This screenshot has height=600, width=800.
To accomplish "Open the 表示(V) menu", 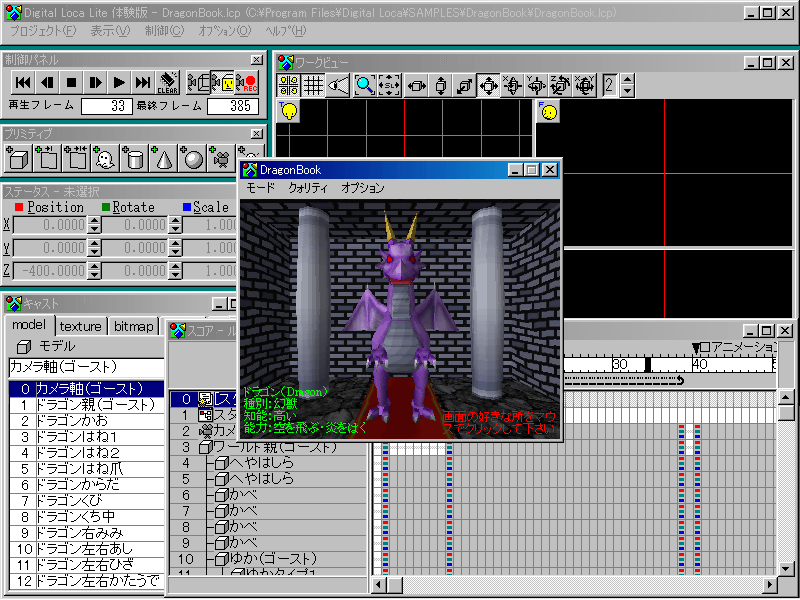I will tap(111, 31).
